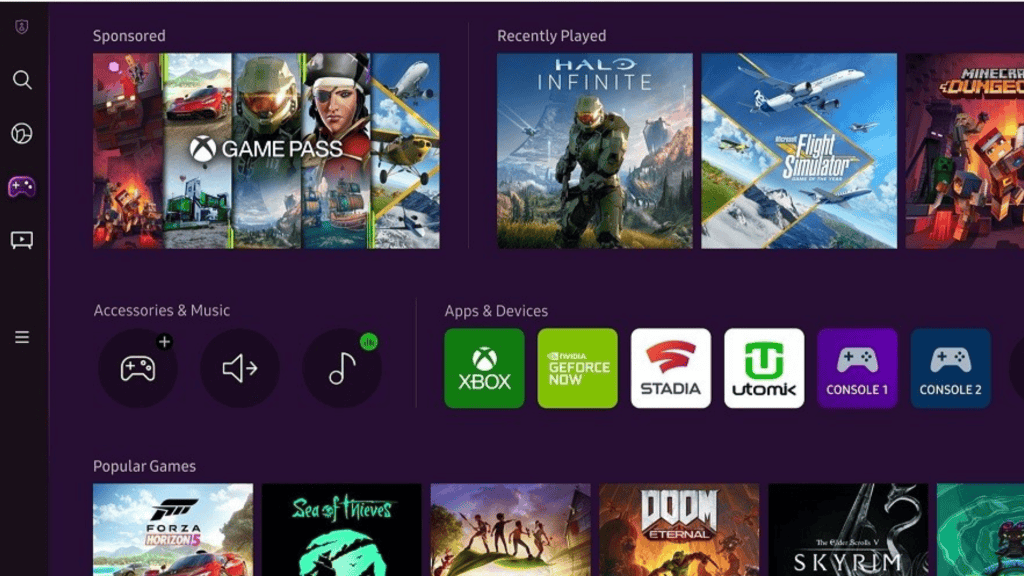Image resolution: width=1024 pixels, height=576 pixels.
Task: Select the Console 1 device
Action: (857, 368)
